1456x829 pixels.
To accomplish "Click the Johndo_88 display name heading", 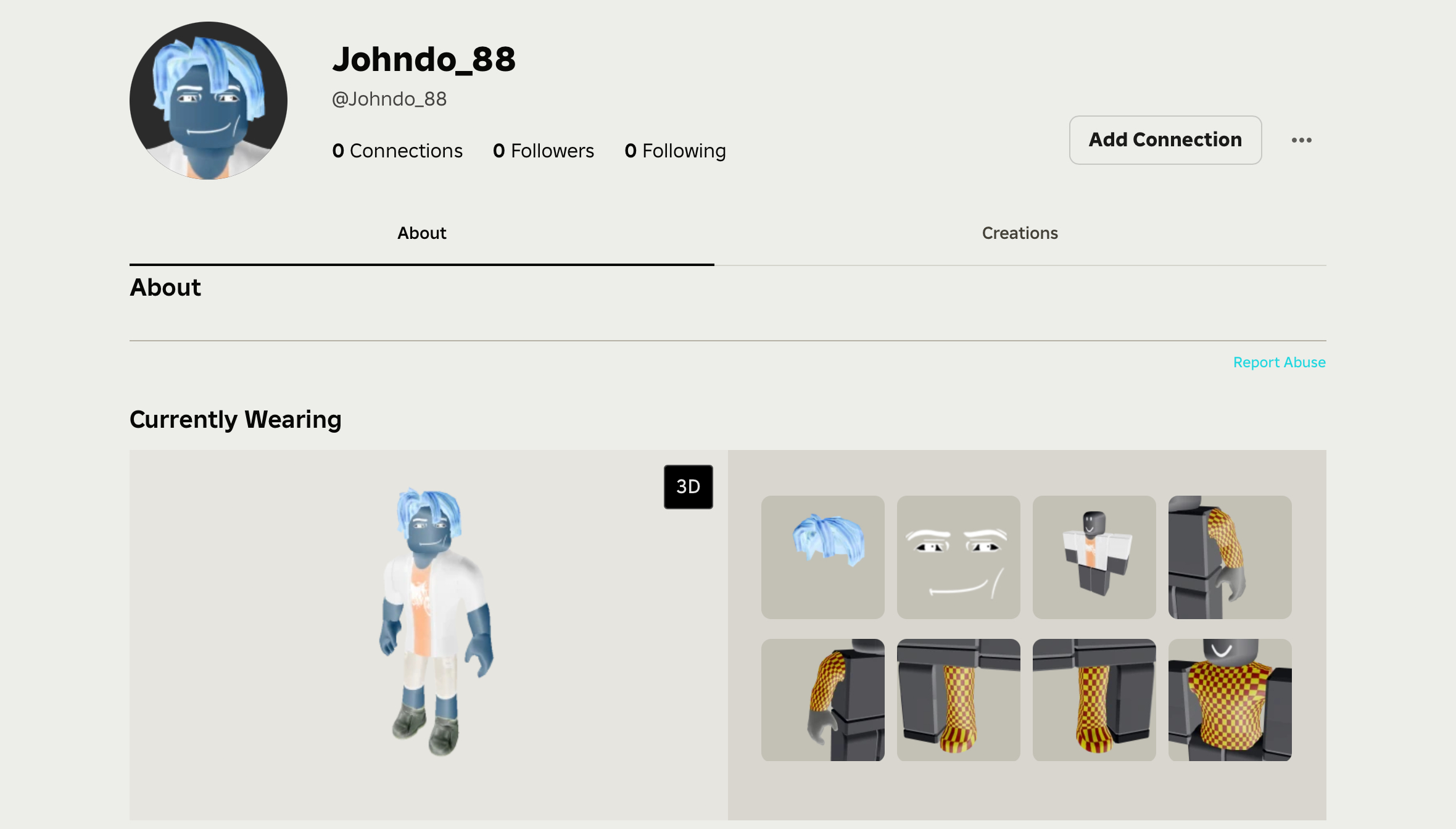I will point(424,60).
